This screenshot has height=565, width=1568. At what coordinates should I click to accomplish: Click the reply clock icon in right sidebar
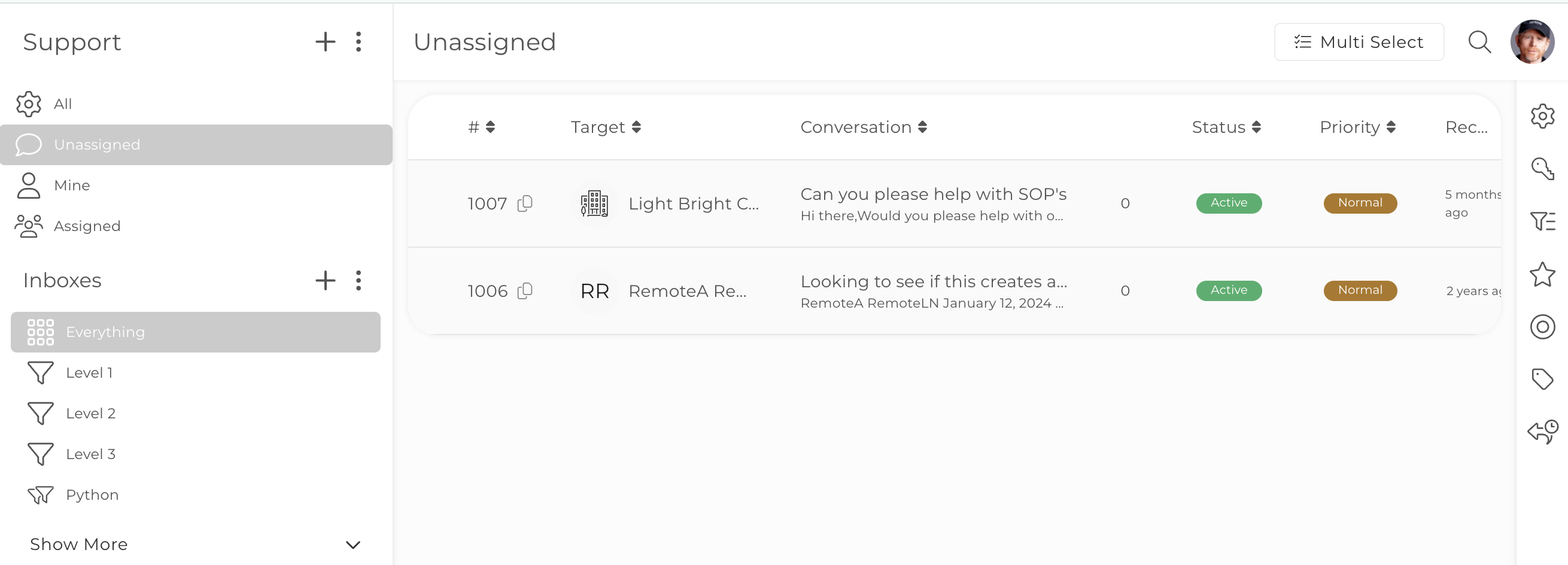[1542, 432]
